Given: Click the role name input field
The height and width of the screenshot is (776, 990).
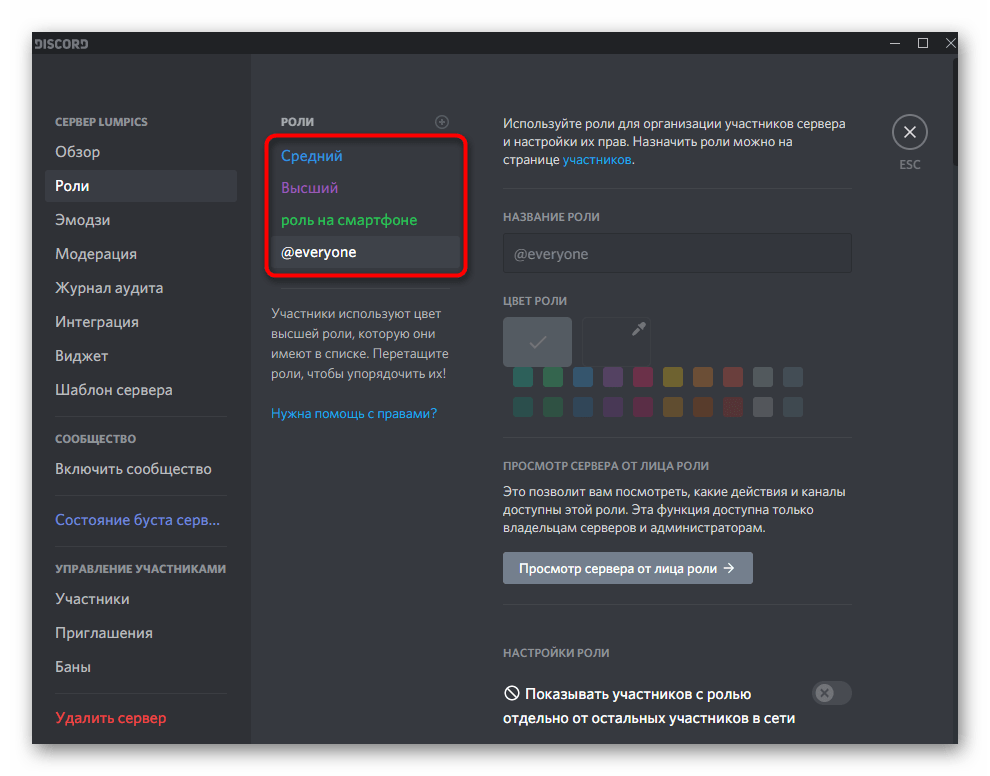Looking at the screenshot, I should pyautogui.click(x=677, y=254).
